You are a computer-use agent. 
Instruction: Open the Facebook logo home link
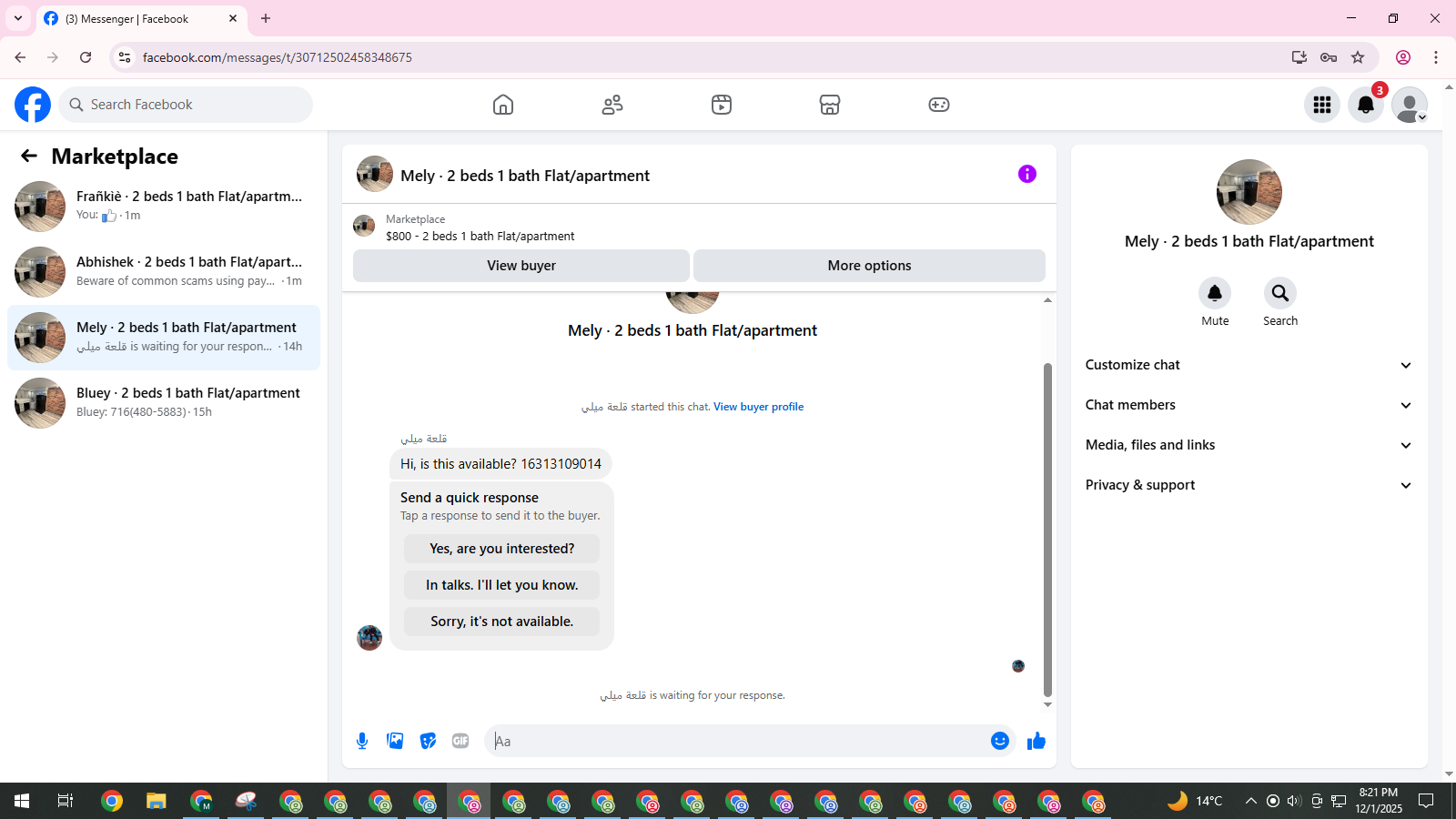(x=33, y=105)
